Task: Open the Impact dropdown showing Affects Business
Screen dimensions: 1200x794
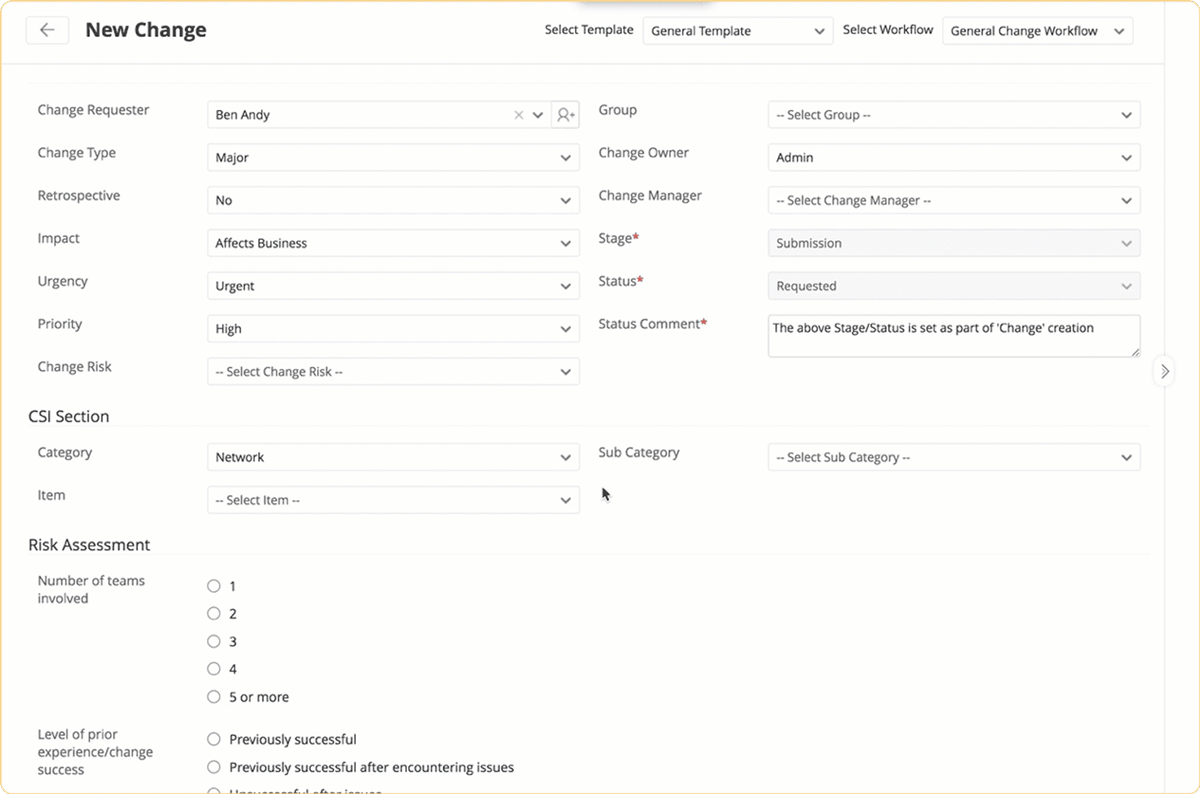Action: (565, 243)
